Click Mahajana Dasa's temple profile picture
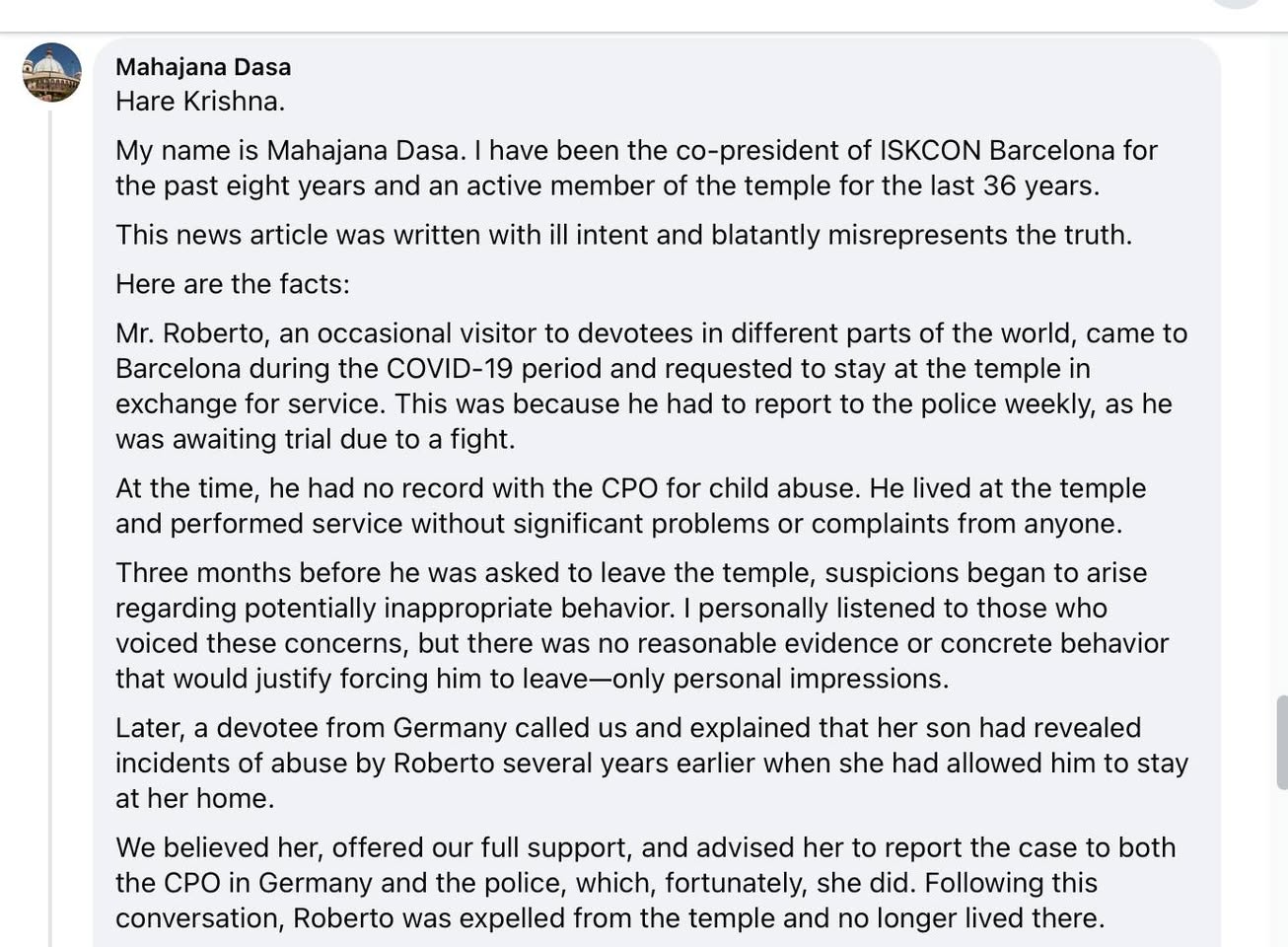The image size is (1288, 947). point(51,72)
